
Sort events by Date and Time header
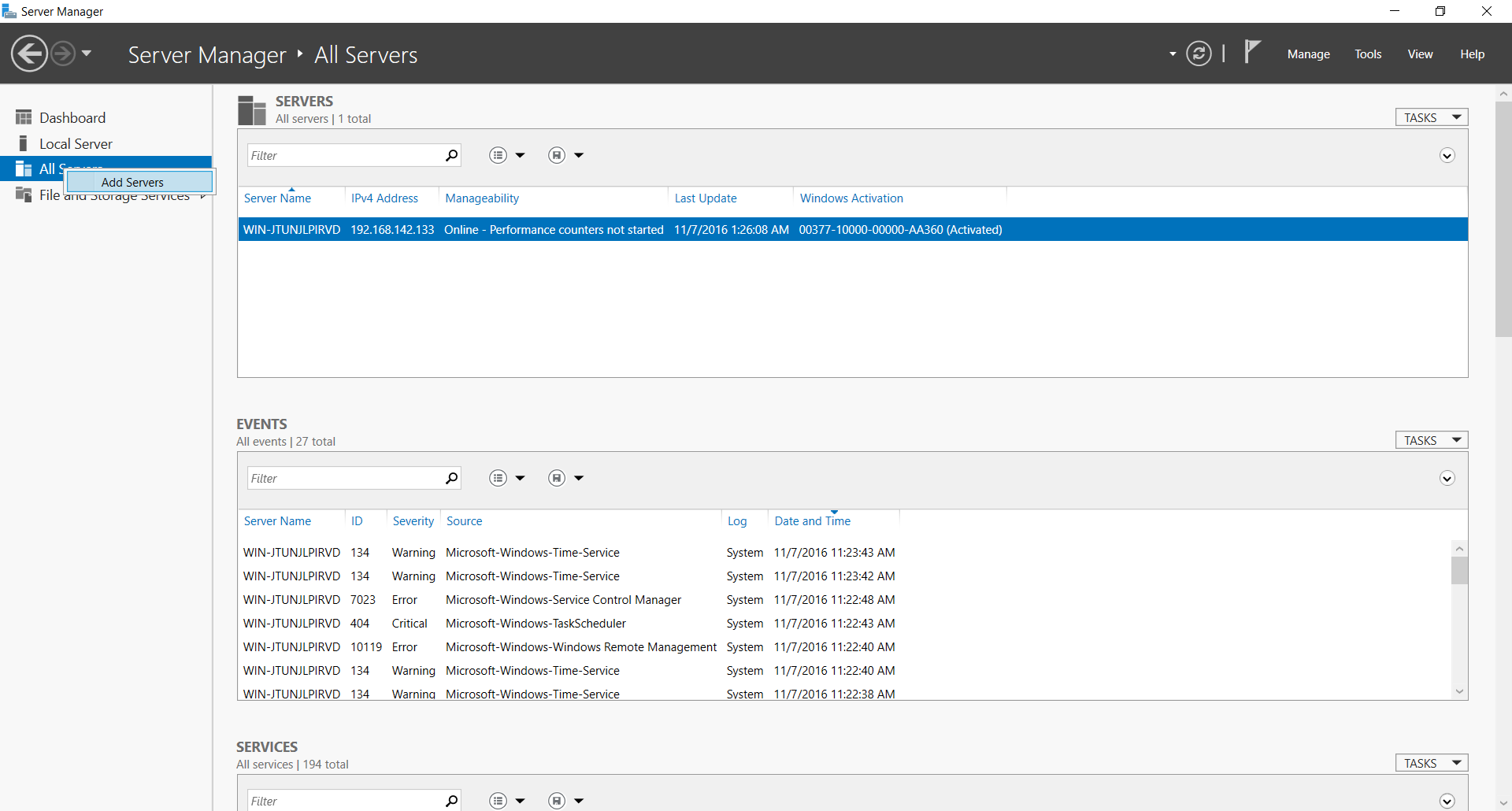[812, 521]
